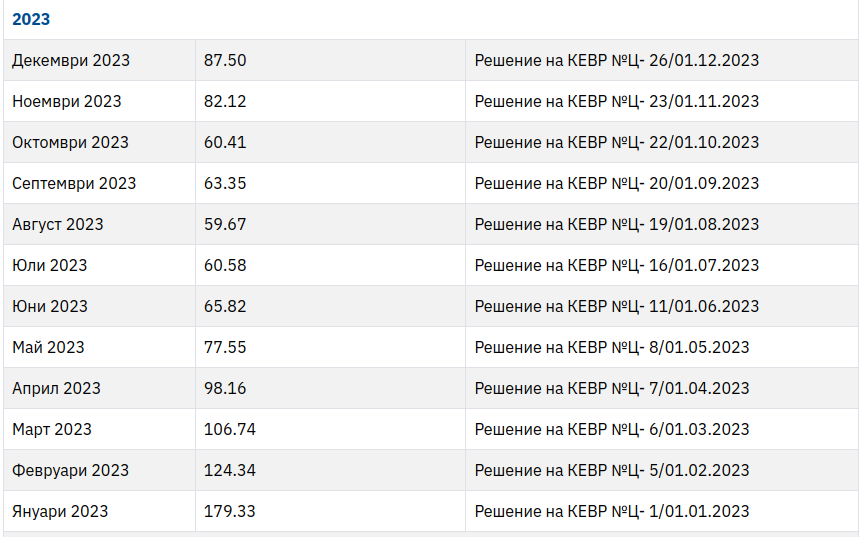Viewport: 861px width, 537px height.
Task: Open Решение на КЕВР №Ц- 19/01.08.2023
Action: 616,224
